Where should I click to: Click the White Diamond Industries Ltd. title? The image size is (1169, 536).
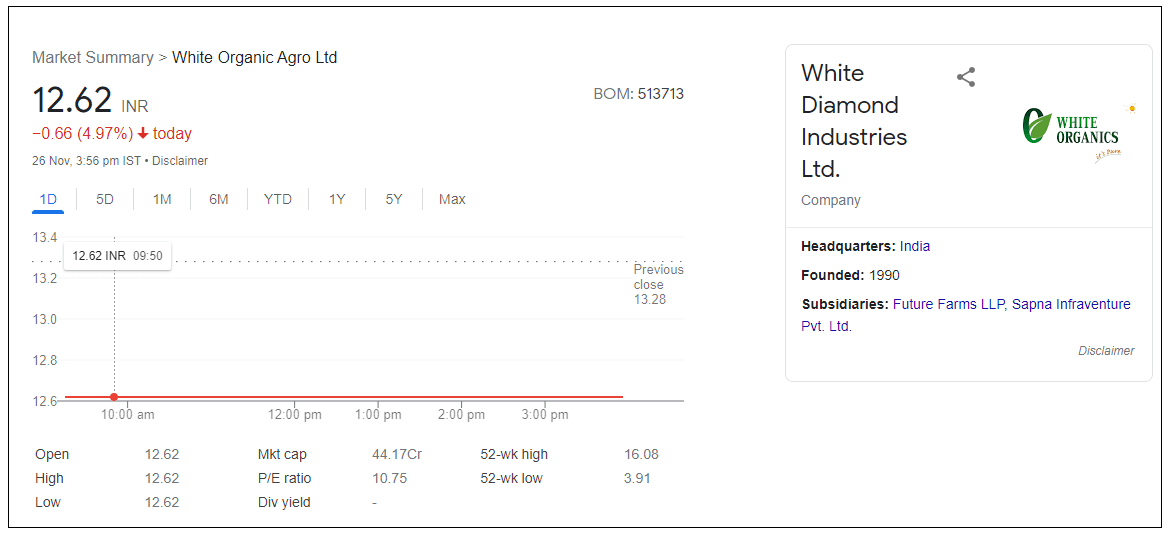(854, 120)
